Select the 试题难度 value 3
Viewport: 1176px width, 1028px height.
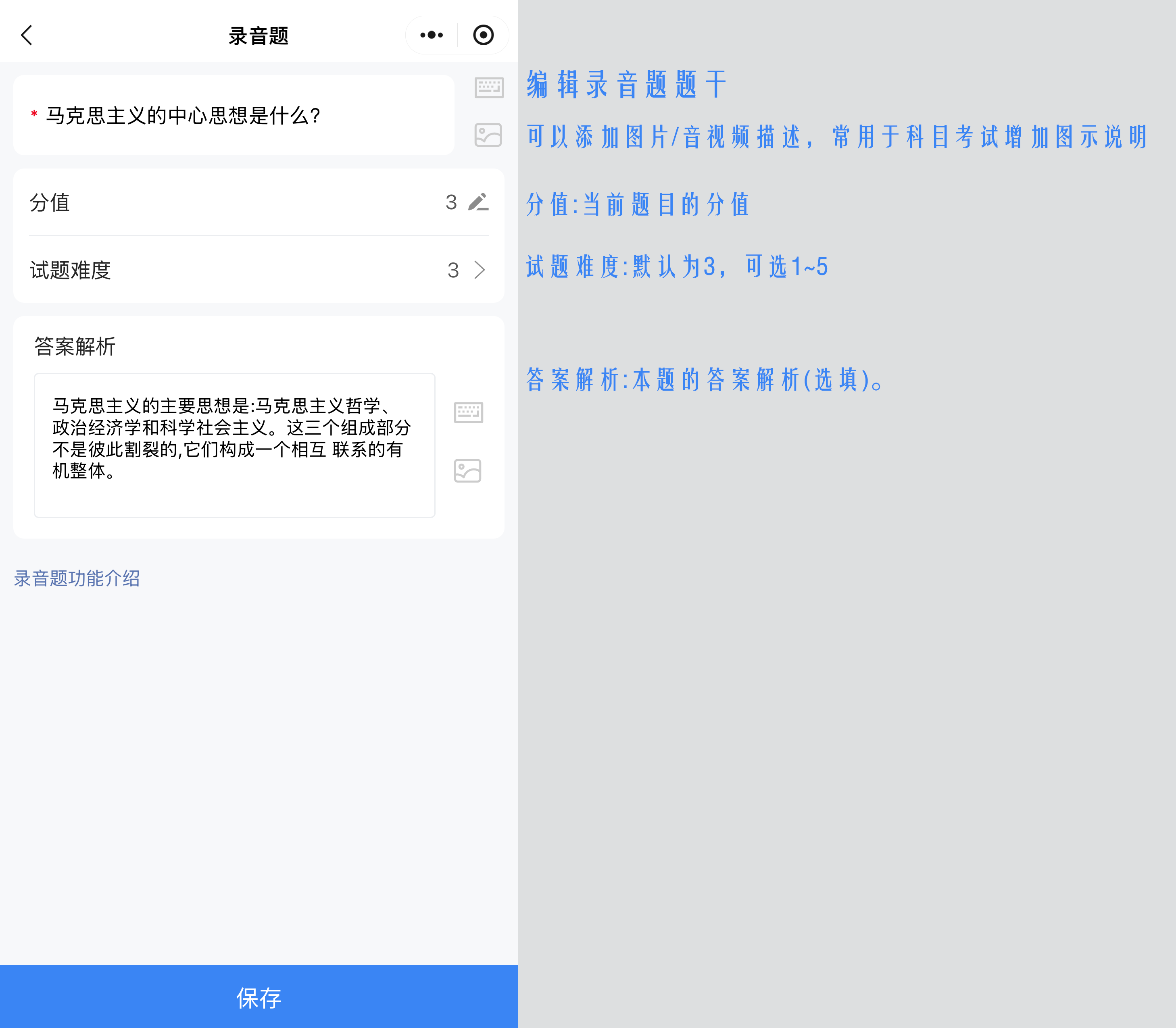coord(453,270)
